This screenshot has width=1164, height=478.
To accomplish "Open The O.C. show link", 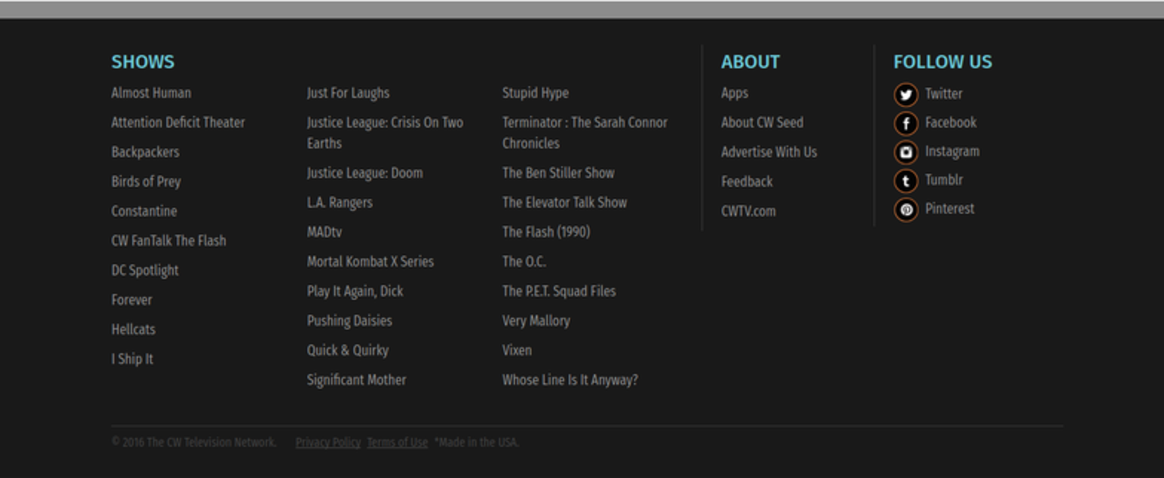I will tap(524, 261).
